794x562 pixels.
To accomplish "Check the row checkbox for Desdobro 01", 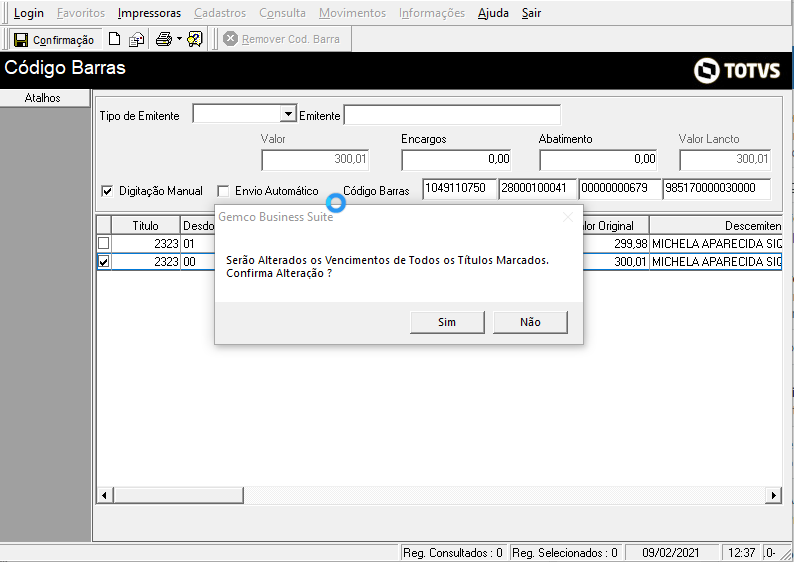I will [x=103, y=244].
